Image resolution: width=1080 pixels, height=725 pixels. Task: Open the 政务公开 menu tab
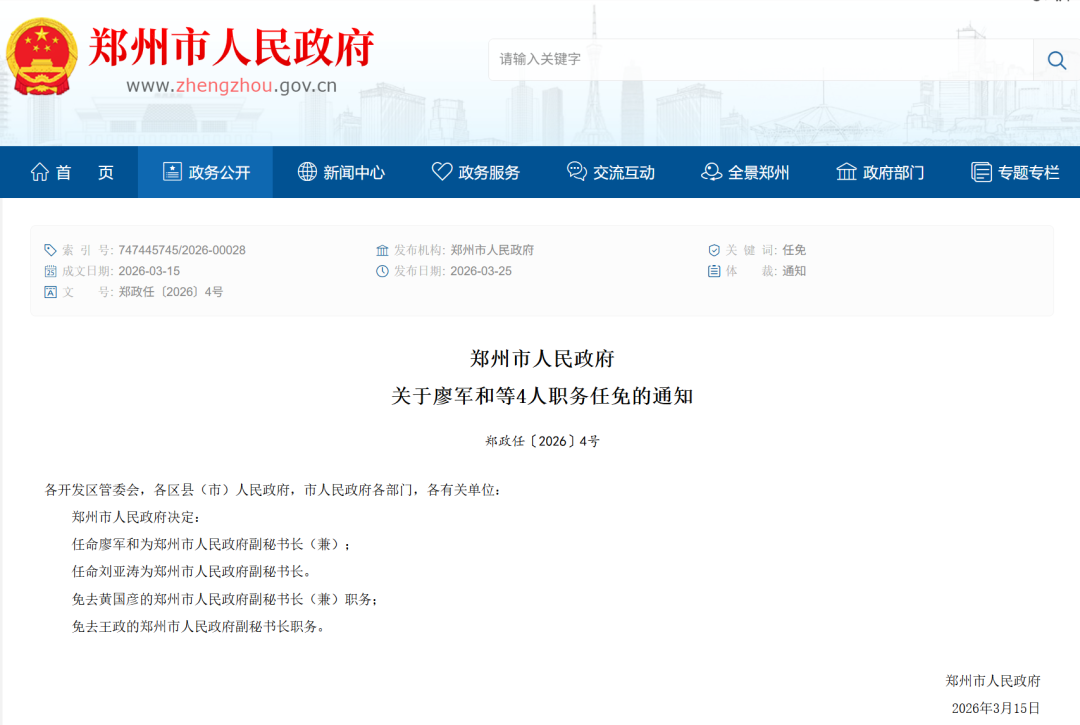(206, 172)
